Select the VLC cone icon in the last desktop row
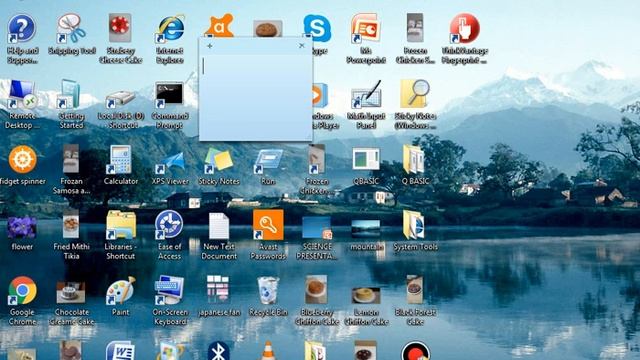640x360 pixels. coord(268,351)
